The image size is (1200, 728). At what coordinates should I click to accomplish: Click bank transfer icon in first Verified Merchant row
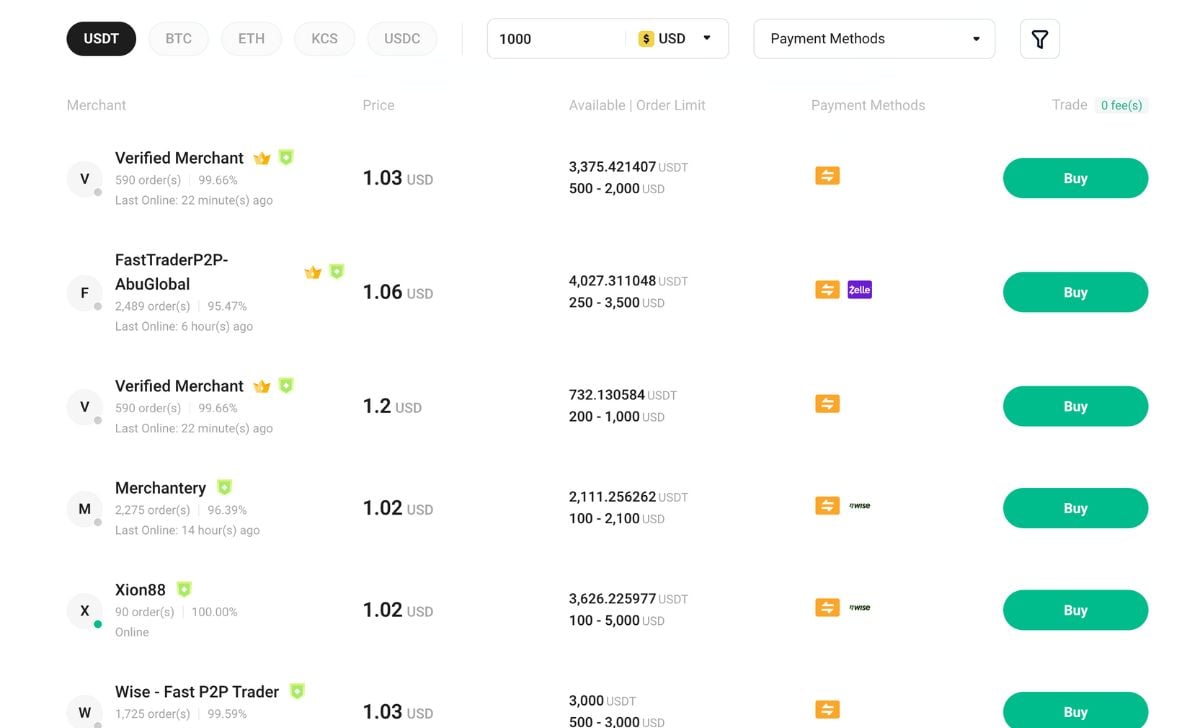827,176
